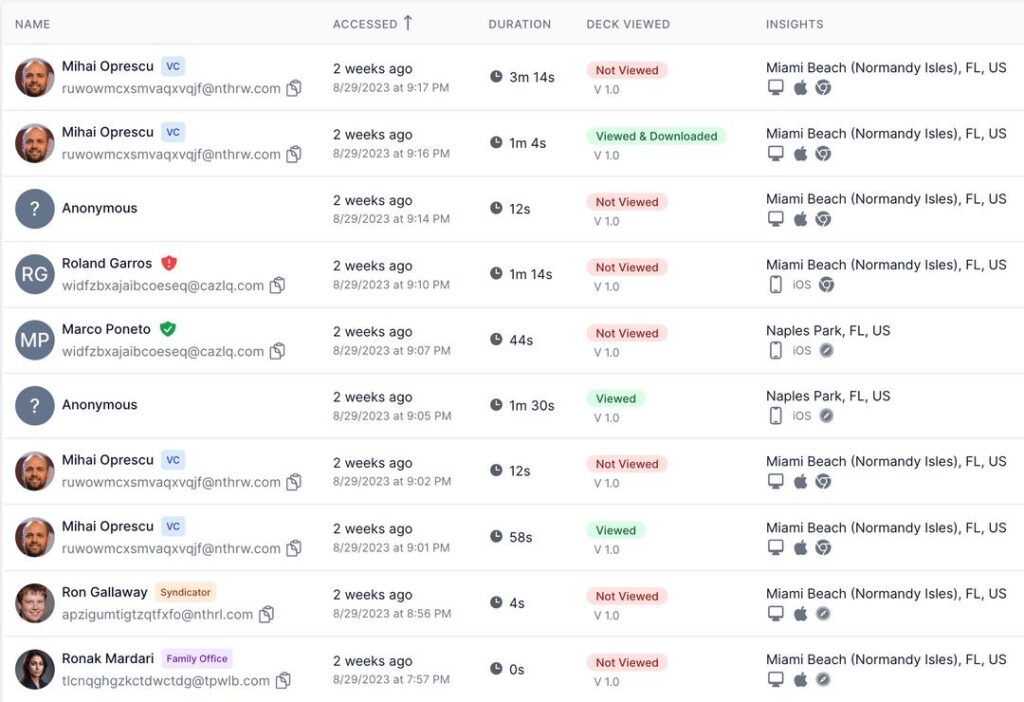The image size is (1024, 702).
Task: Copy Roland Garros's email clipboard icon
Action: coord(278,286)
